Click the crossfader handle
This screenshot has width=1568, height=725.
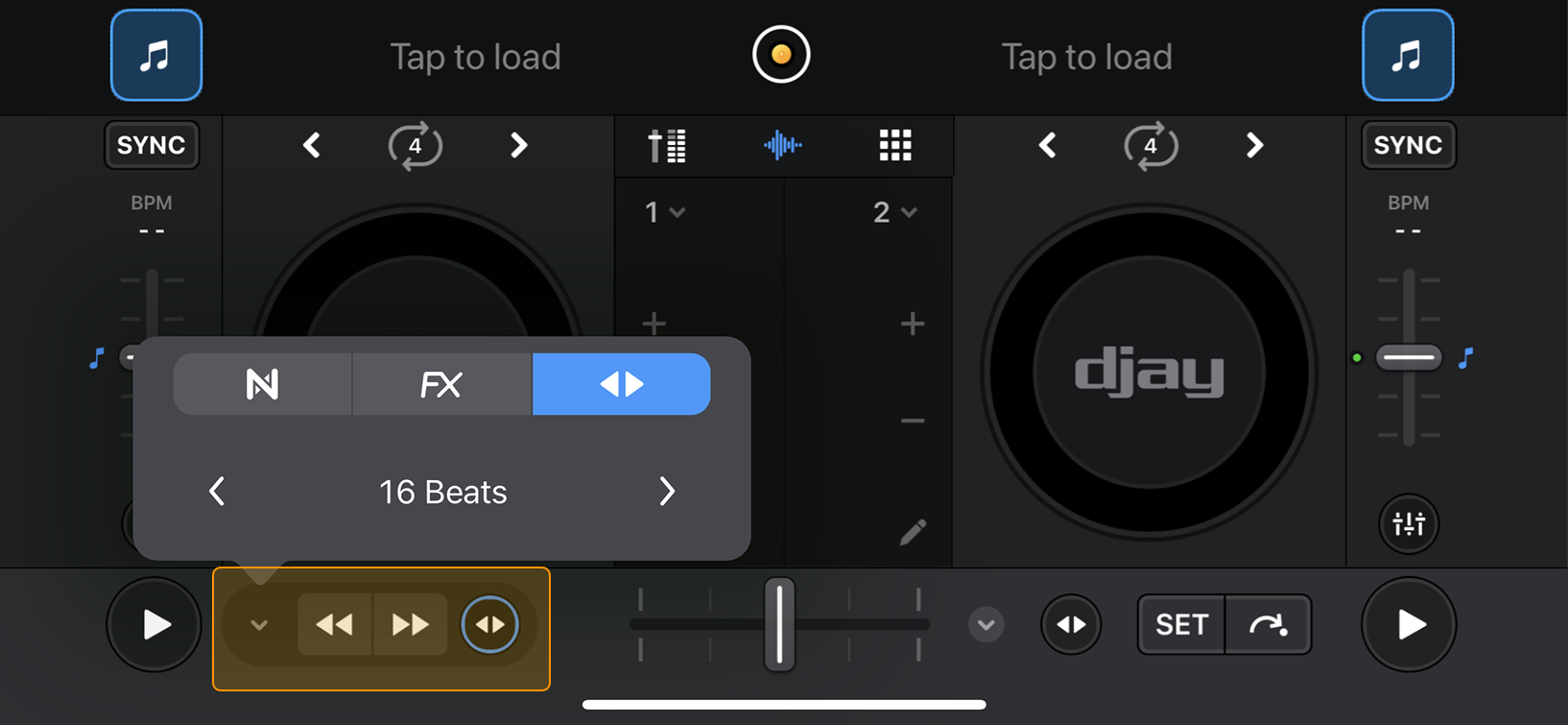pos(779,625)
